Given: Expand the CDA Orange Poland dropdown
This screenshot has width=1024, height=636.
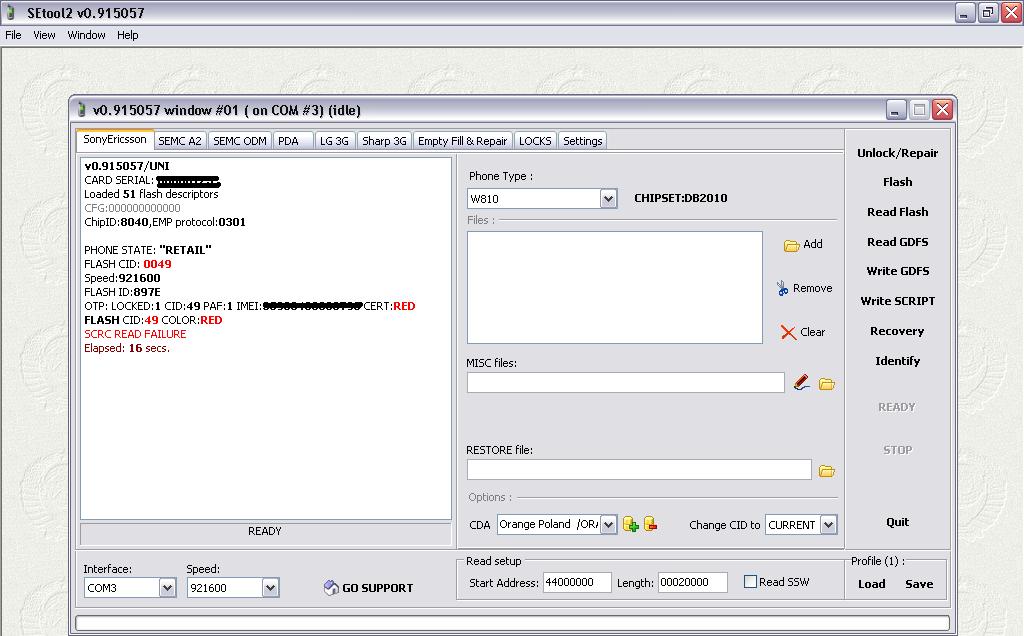Looking at the screenshot, I should (x=608, y=524).
